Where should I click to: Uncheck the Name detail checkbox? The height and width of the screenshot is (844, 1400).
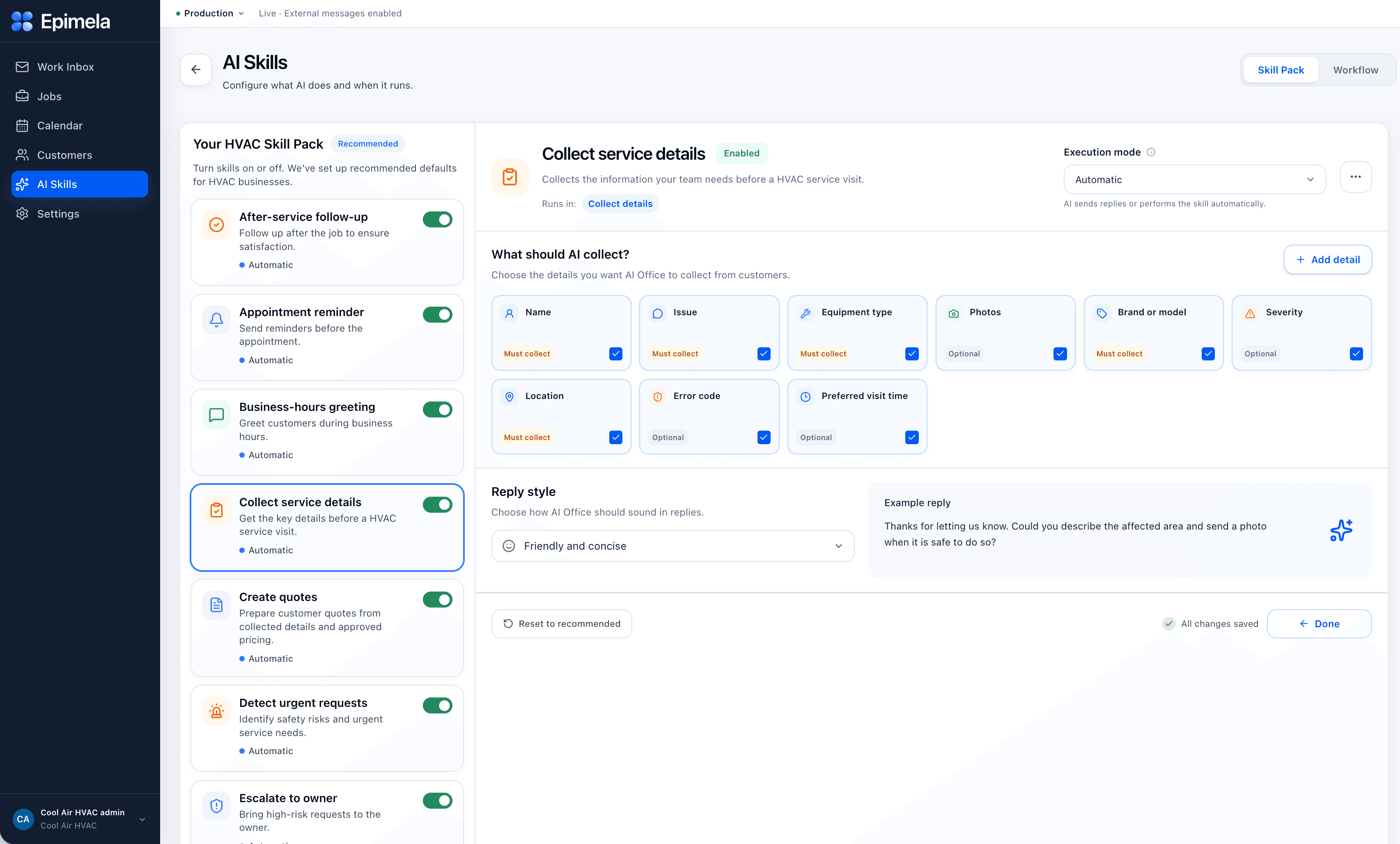[x=616, y=353]
